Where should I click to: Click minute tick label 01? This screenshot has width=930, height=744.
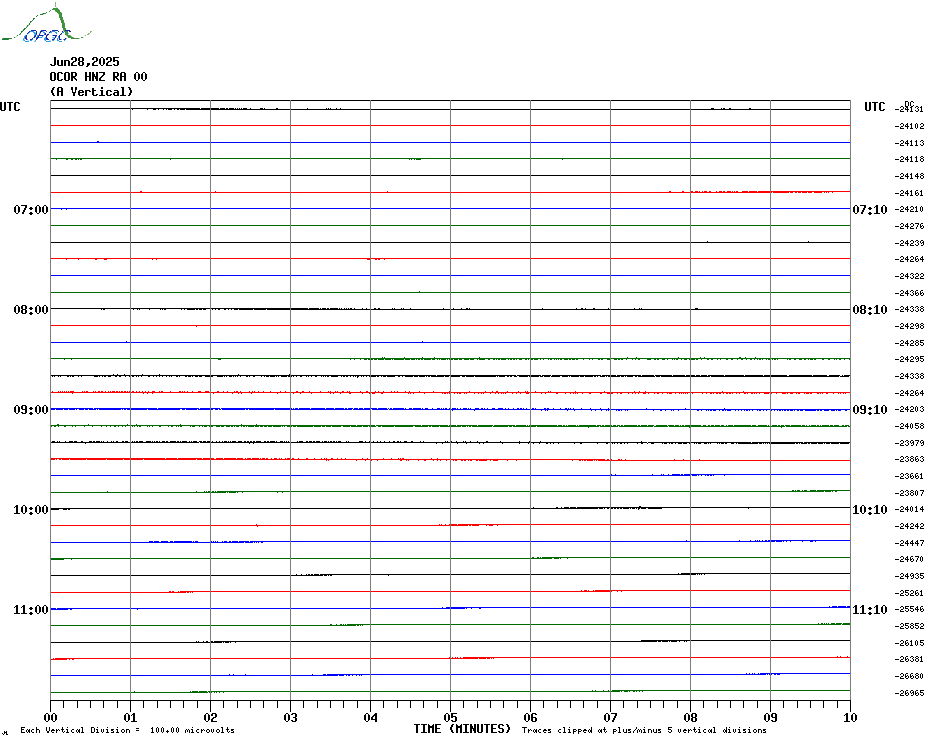130,718
